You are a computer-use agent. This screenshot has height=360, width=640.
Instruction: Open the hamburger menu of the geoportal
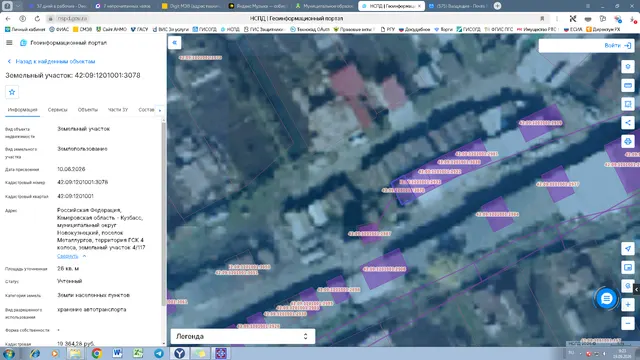click(x=9, y=42)
